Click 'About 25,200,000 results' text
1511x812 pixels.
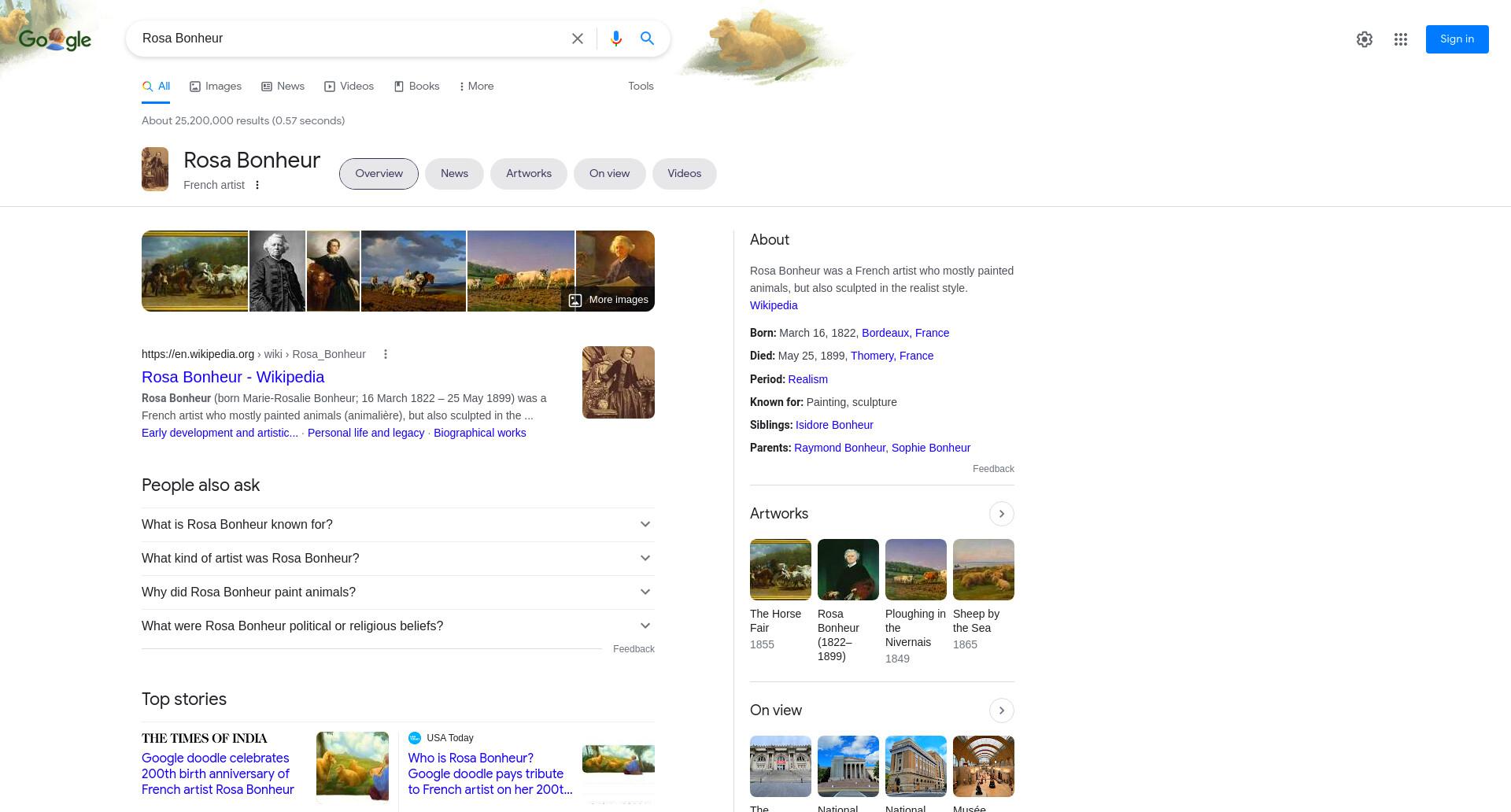point(243,121)
